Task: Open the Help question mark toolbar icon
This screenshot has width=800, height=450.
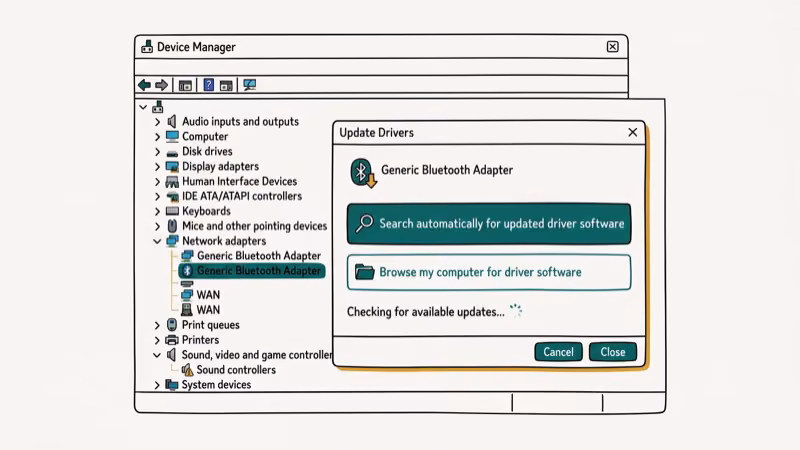Action: coord(209,85)
